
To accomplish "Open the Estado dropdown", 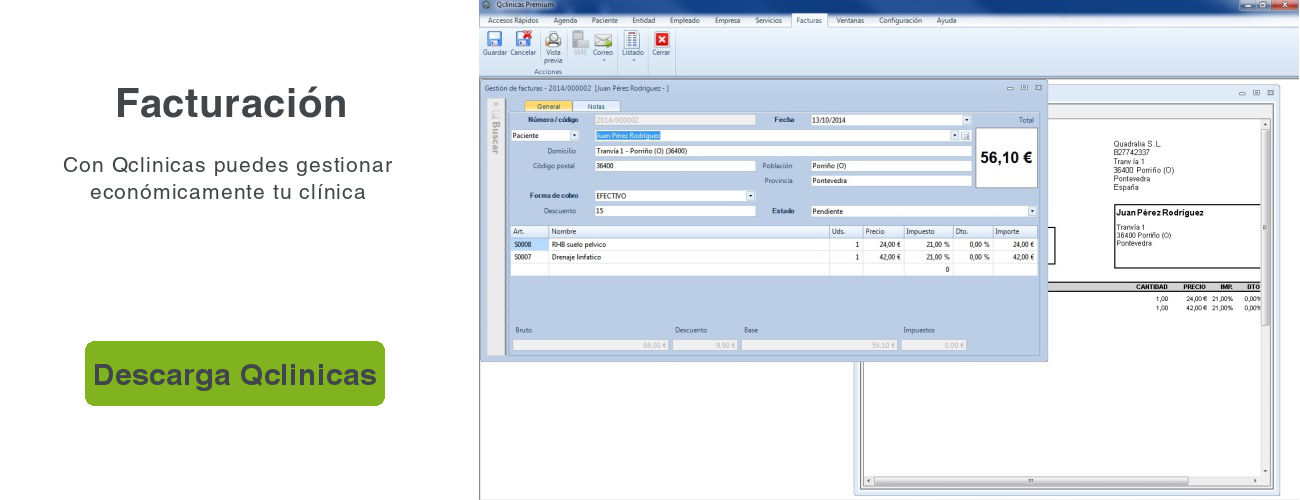I will [x=1032, y=211].
